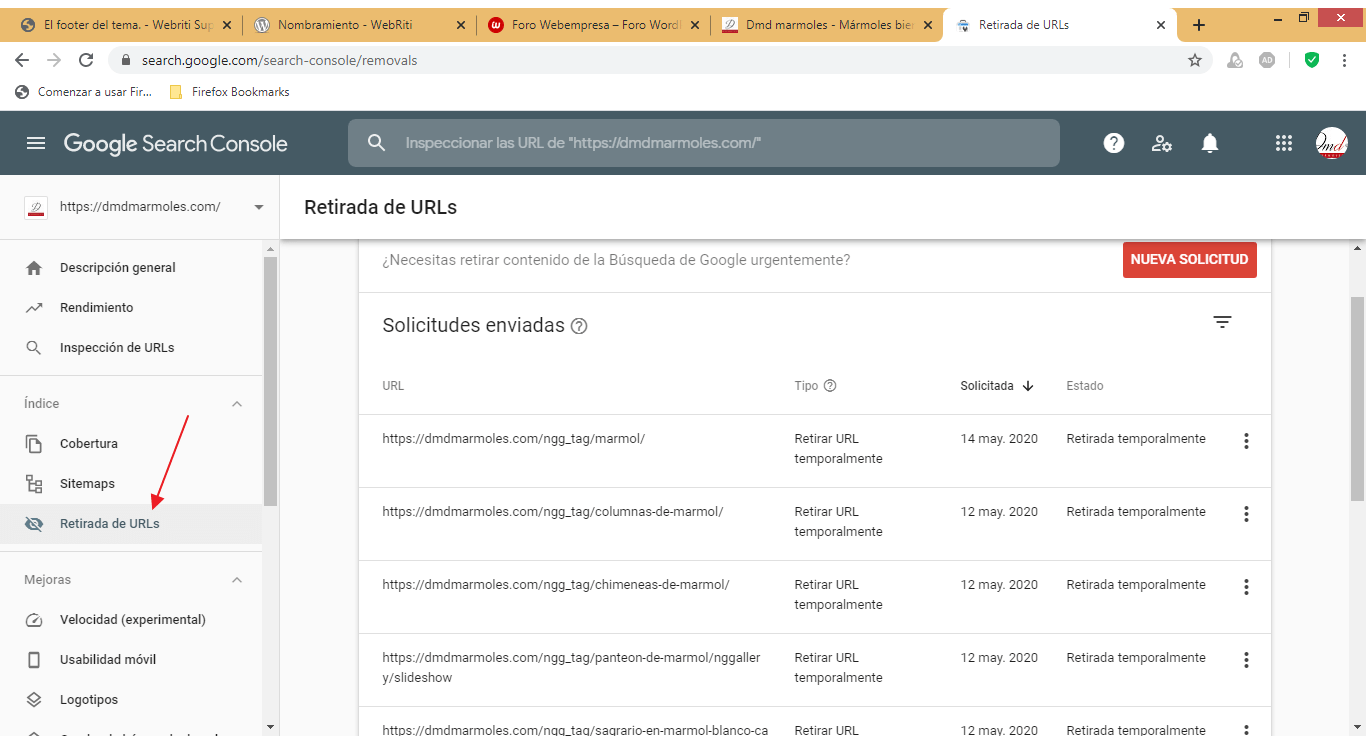Screen dimensions: 1366x736
Task: Switch to Dmd marmoles browser tab
Action: (825, 25)
